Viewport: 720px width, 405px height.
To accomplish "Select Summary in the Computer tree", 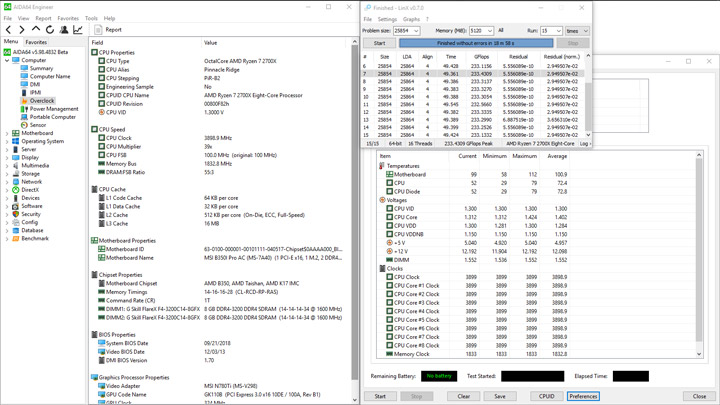I will tap(41, 68).
